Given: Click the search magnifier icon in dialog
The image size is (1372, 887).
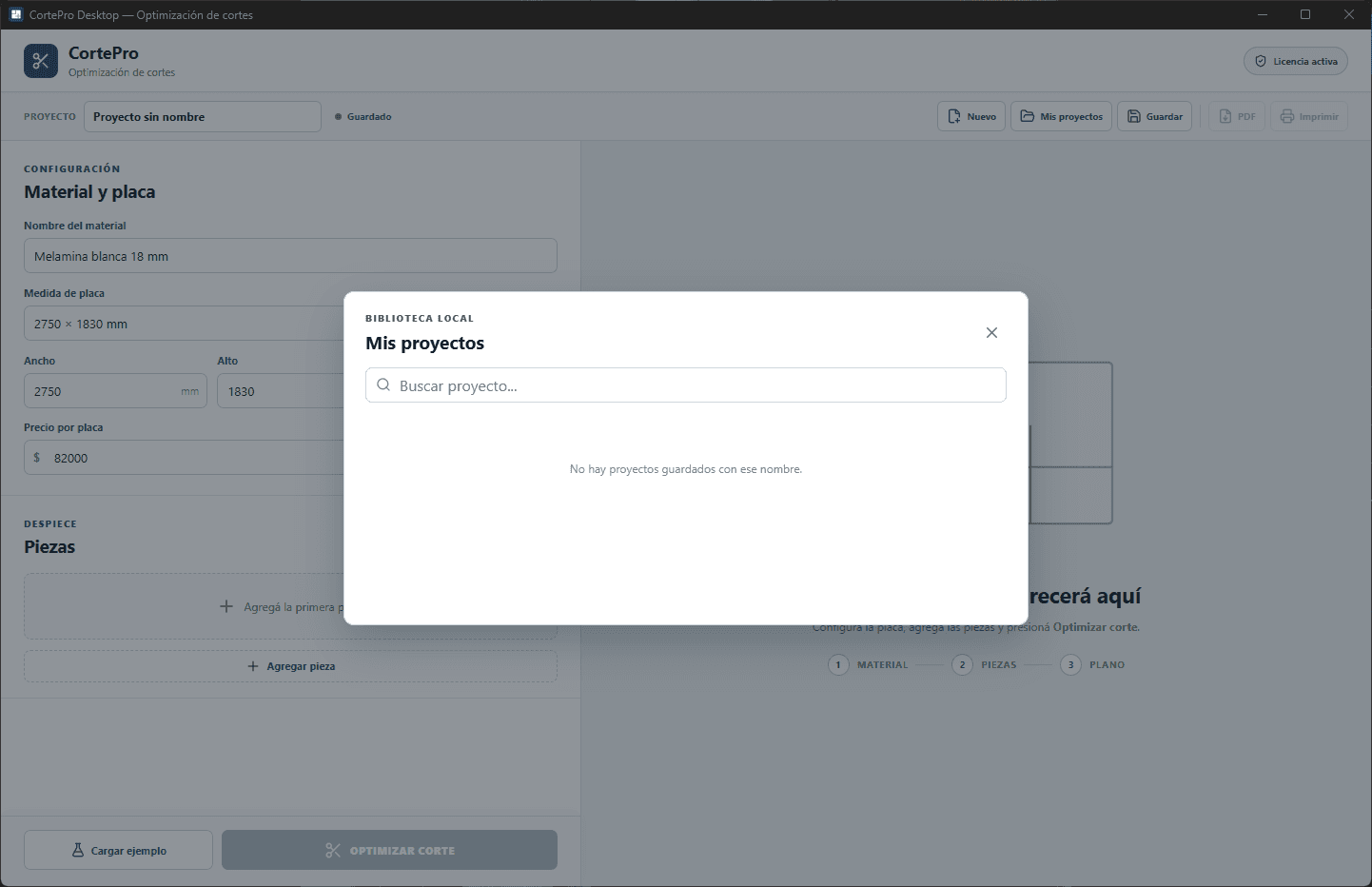Looking at the screenshot, I should pyautogui.click(x=383, y=385).
